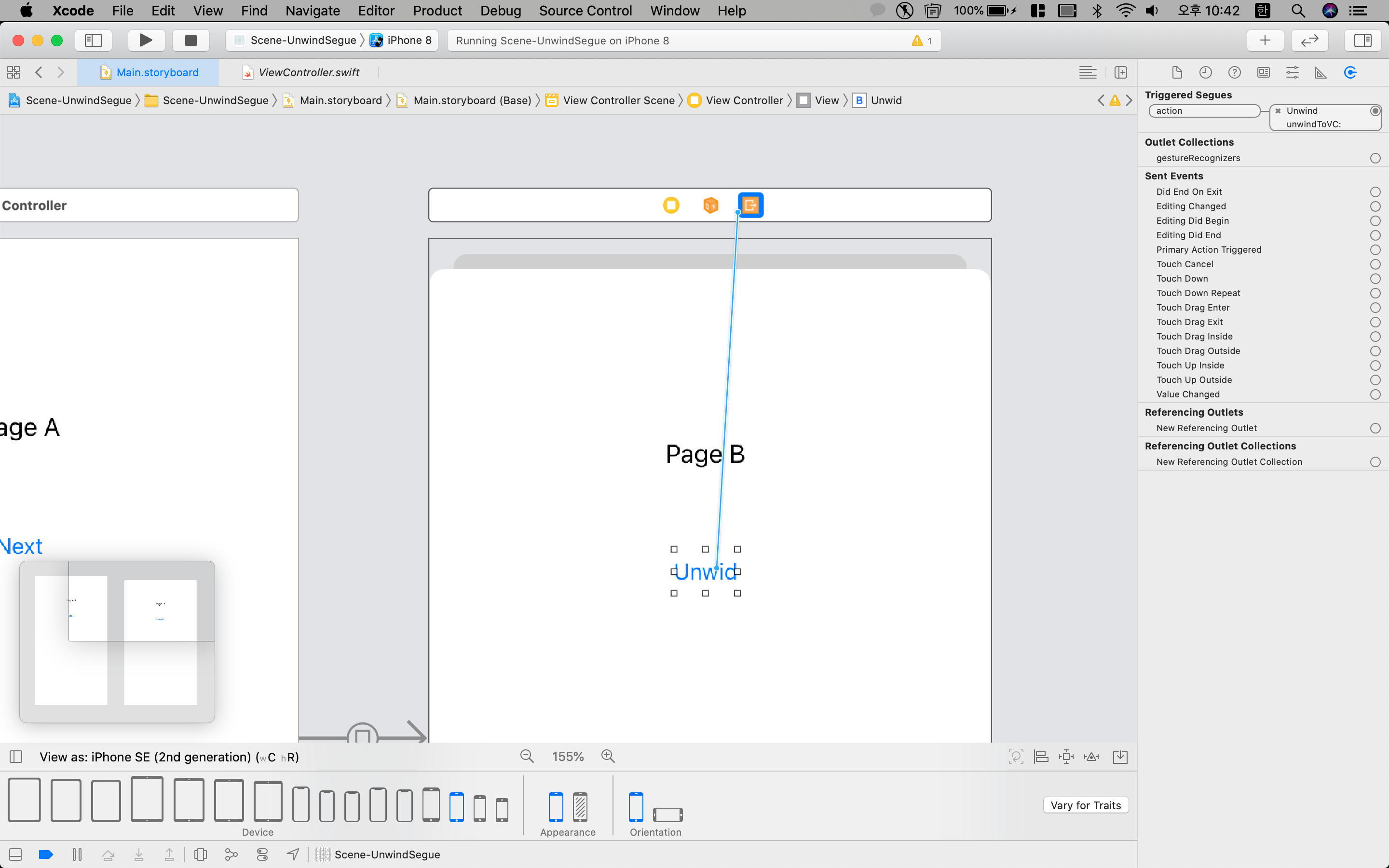Open the Editor menu
Viewport: 1389px width, 868px height.
(376, 11)
